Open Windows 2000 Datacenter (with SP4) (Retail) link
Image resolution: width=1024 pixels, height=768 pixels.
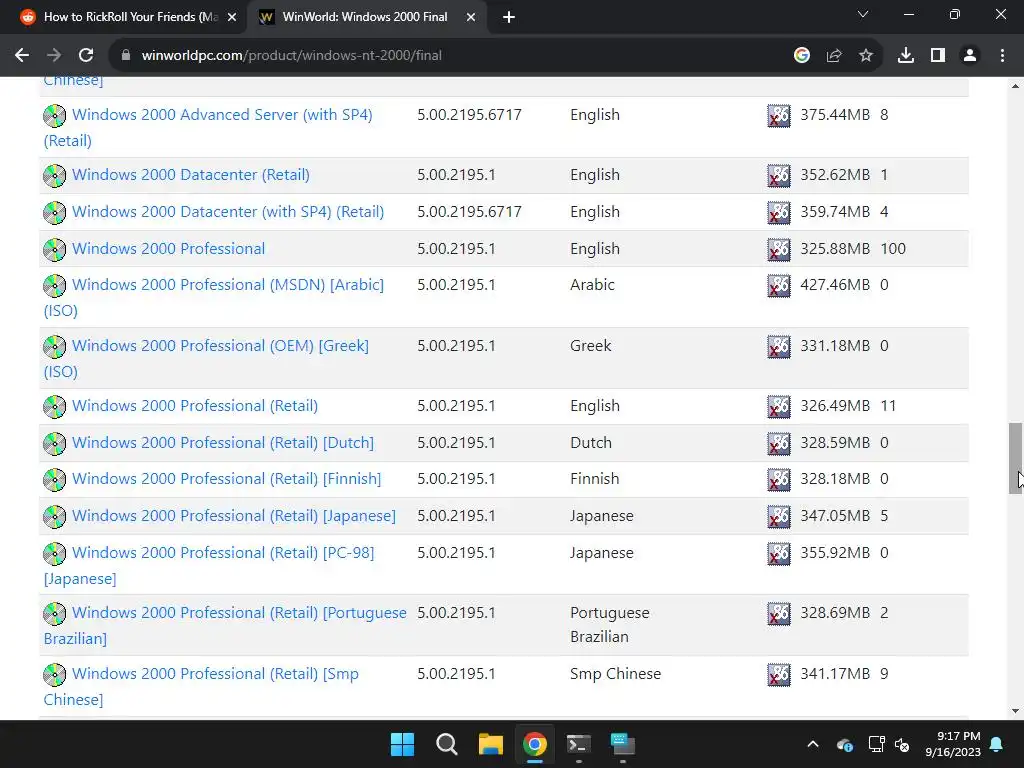click(228, 212)
